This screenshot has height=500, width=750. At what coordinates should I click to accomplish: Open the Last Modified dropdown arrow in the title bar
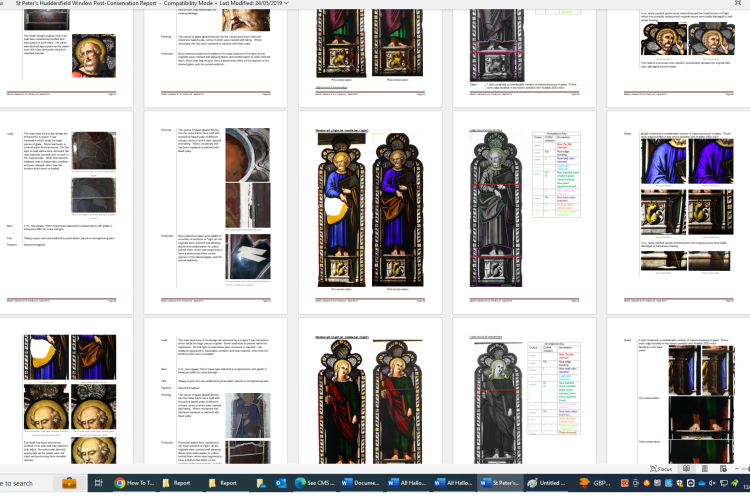[287, 3]
